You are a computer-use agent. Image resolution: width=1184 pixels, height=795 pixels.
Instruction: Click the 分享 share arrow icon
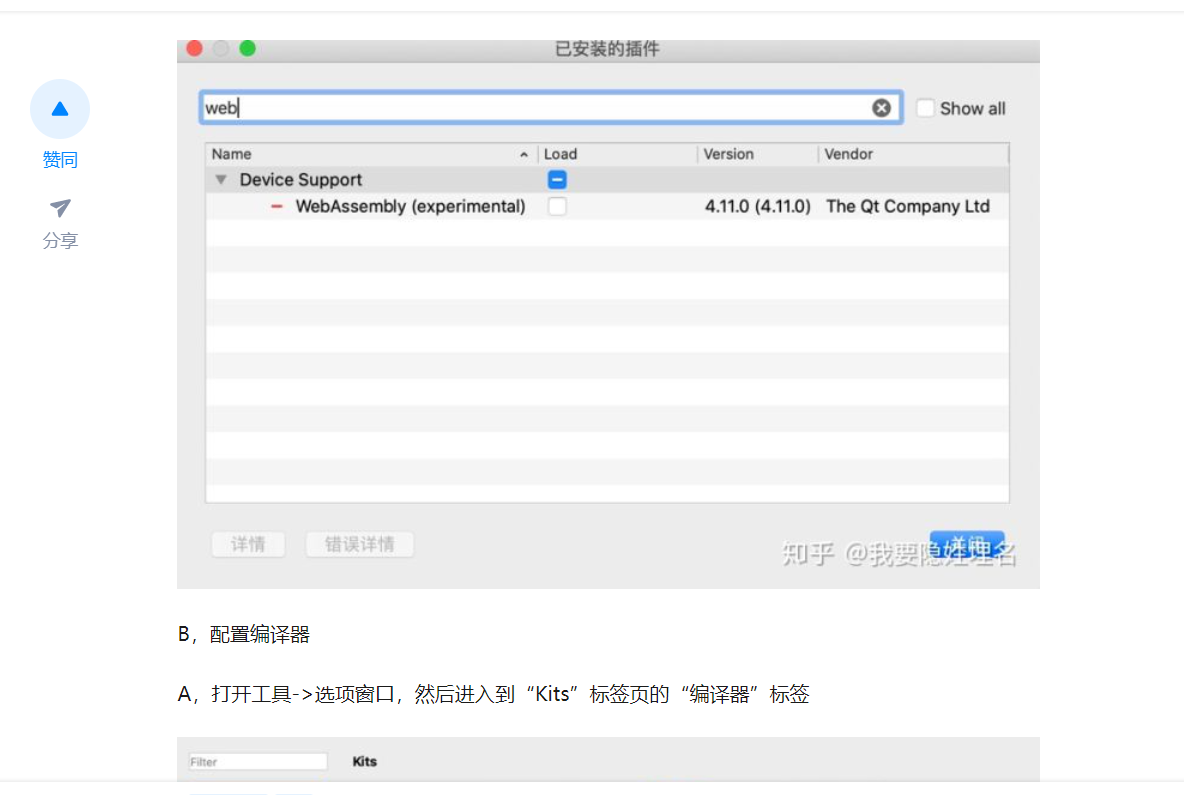60,208
